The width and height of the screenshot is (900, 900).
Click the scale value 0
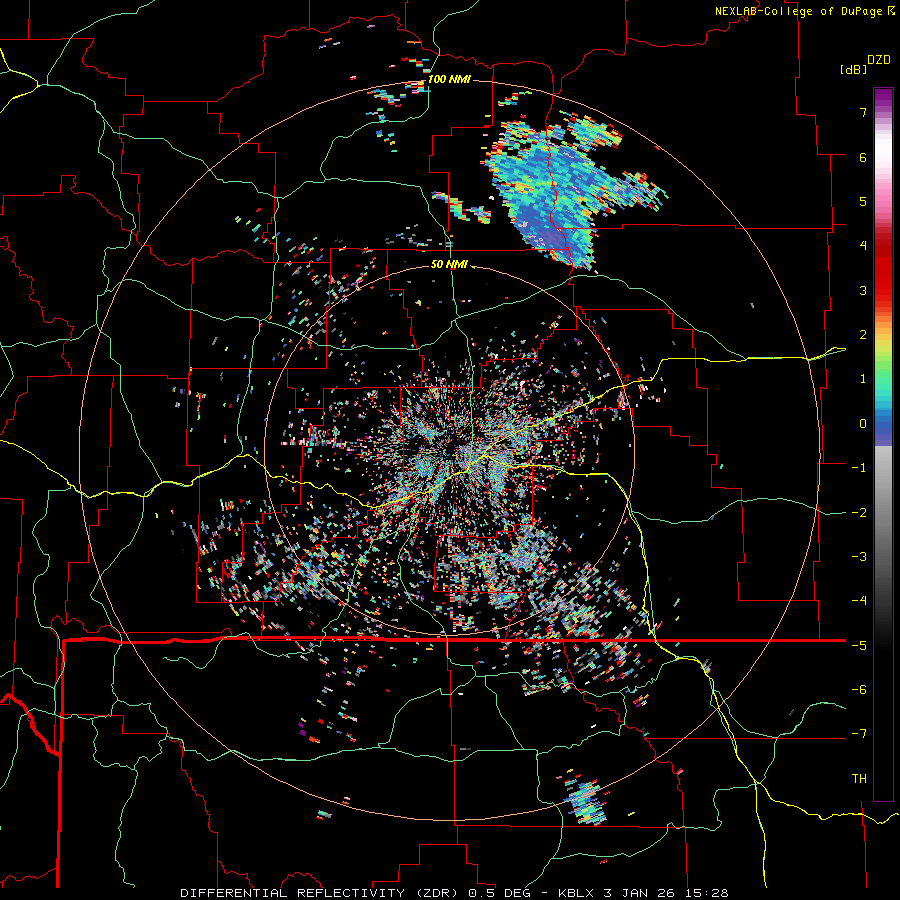(863, 424)
